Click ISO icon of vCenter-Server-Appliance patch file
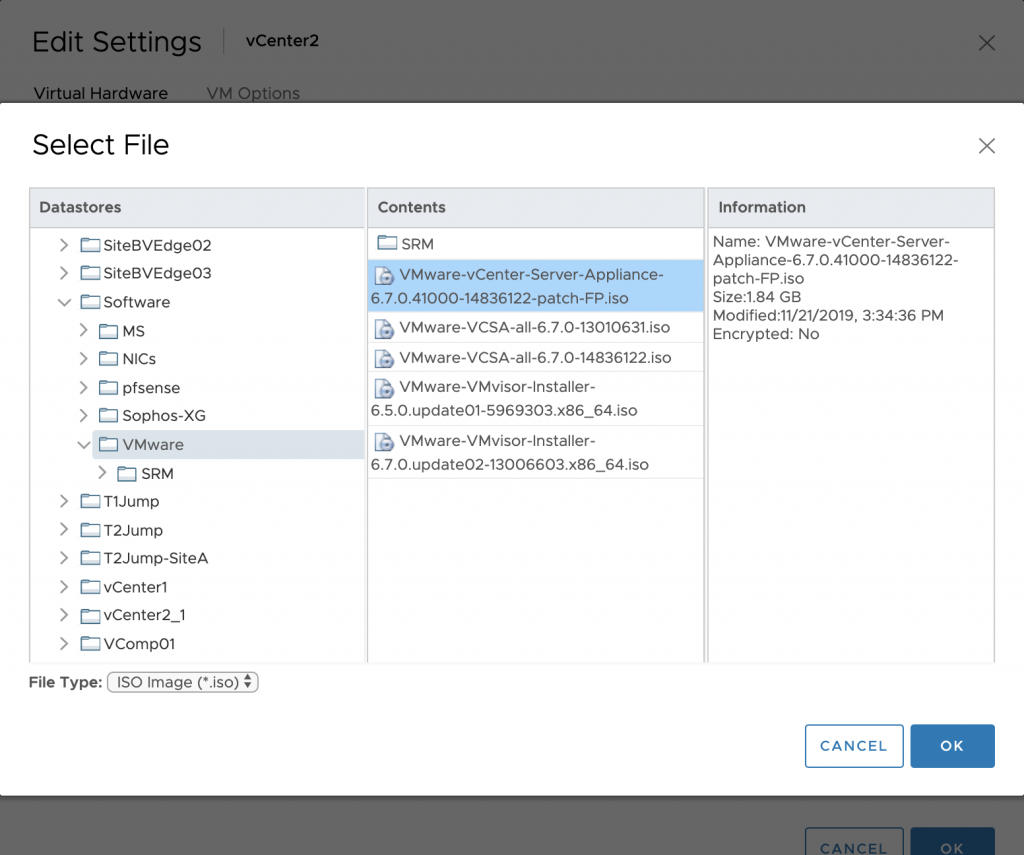Image resolution: width=1024 pixels, height=855 pixels. pos(384,276)
